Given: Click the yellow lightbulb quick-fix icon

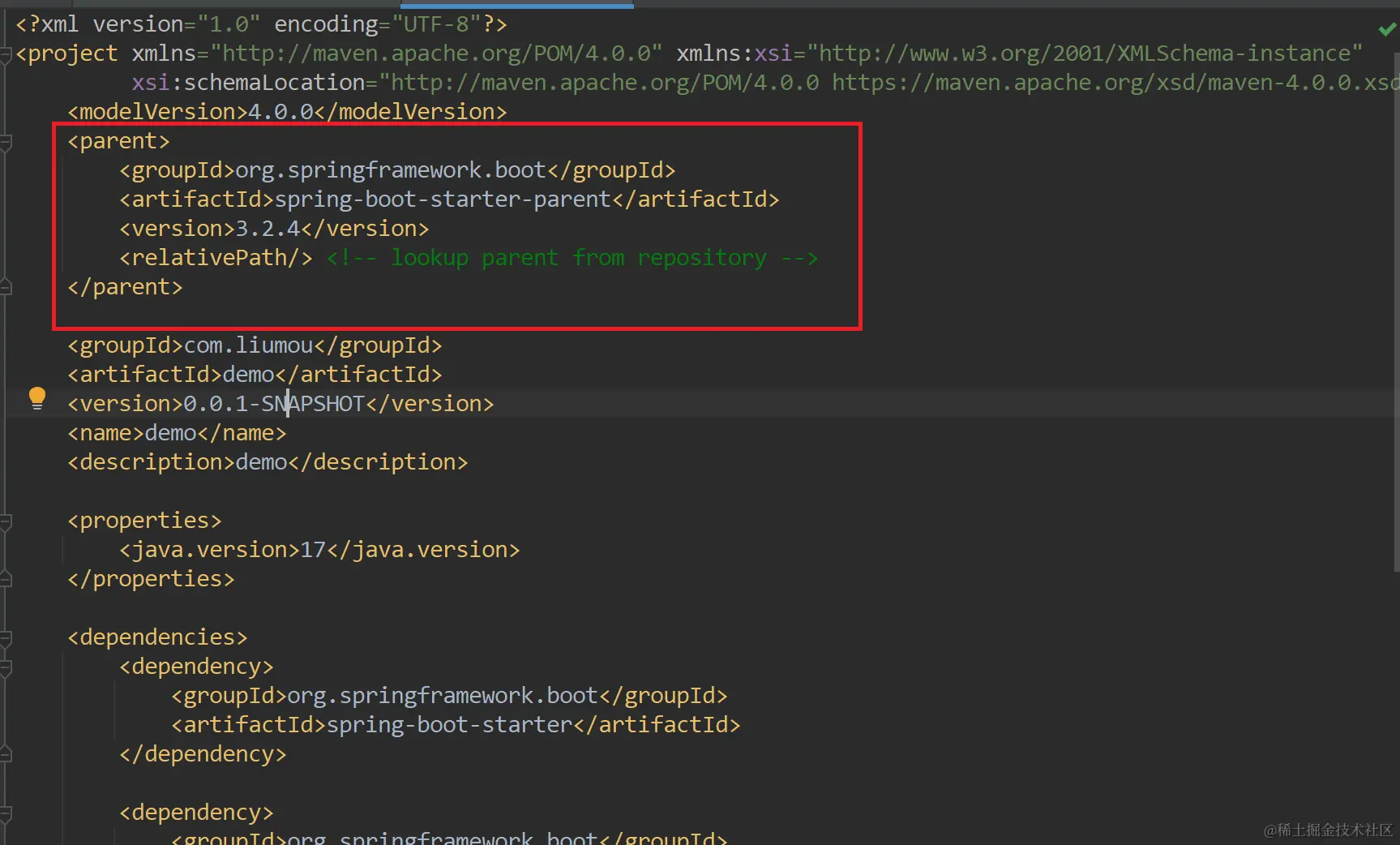Looking at the screenshot, I should coord(37,398).
